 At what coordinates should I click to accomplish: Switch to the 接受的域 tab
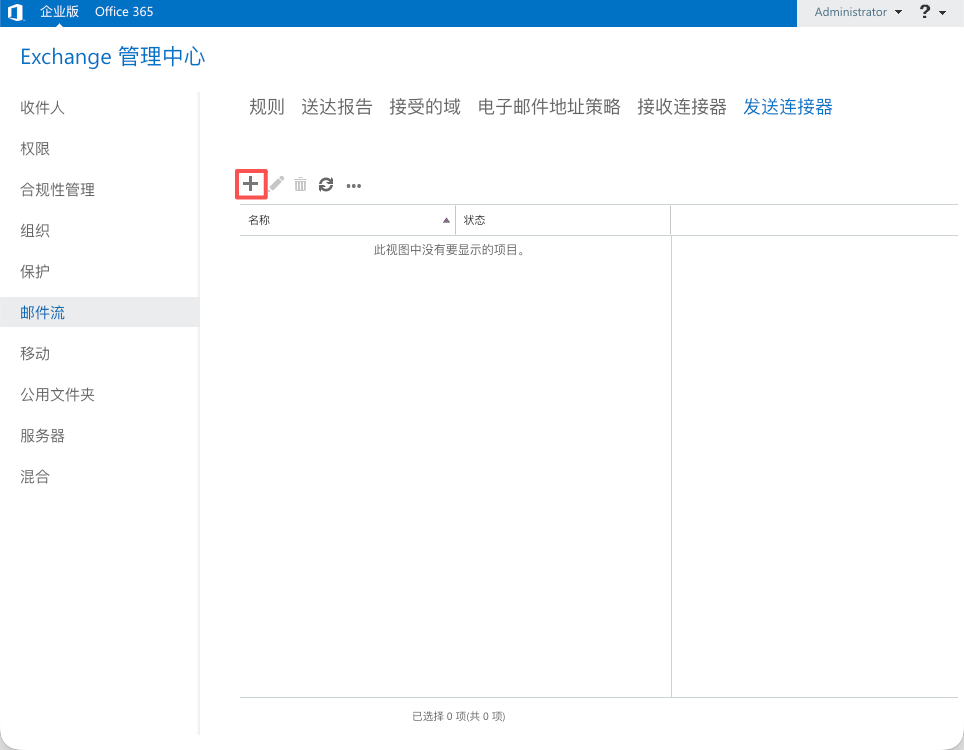(x=425, y=107)
